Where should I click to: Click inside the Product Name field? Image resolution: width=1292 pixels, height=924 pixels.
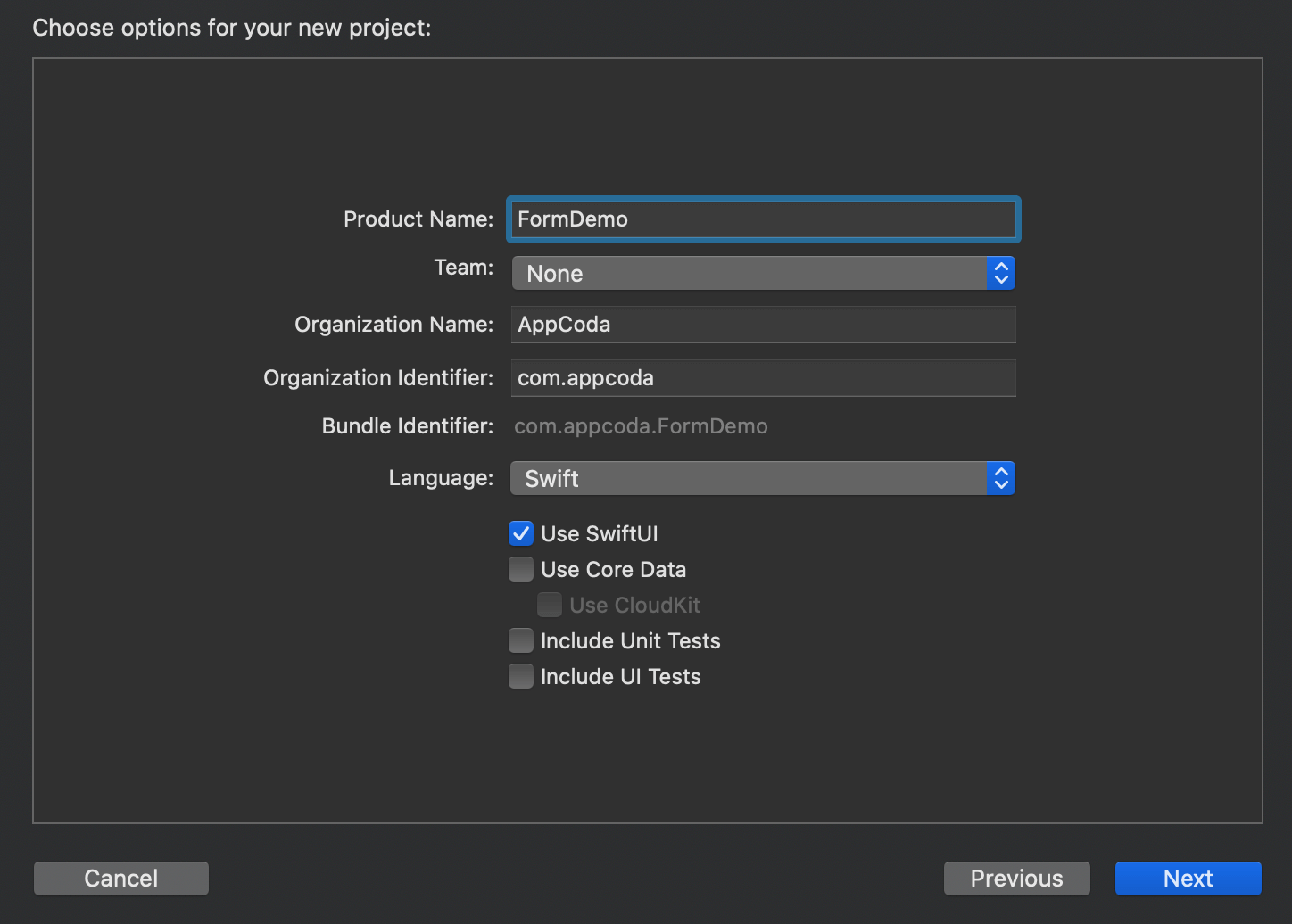763,219
